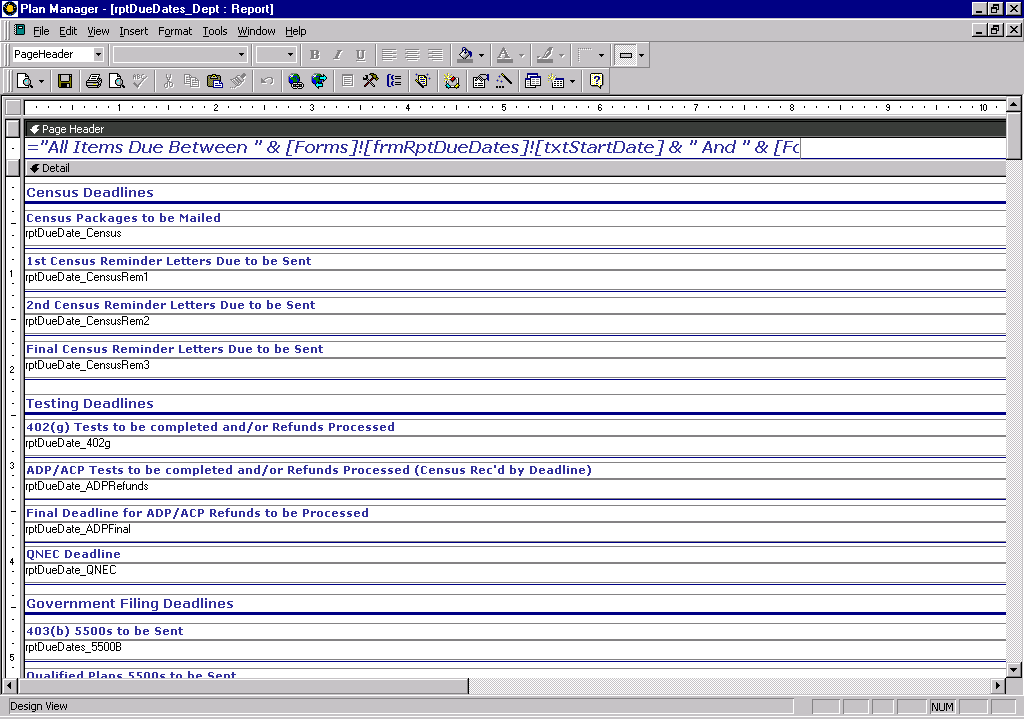Toggle Underline formatting

pyautogui.click(x=360, y=54)
